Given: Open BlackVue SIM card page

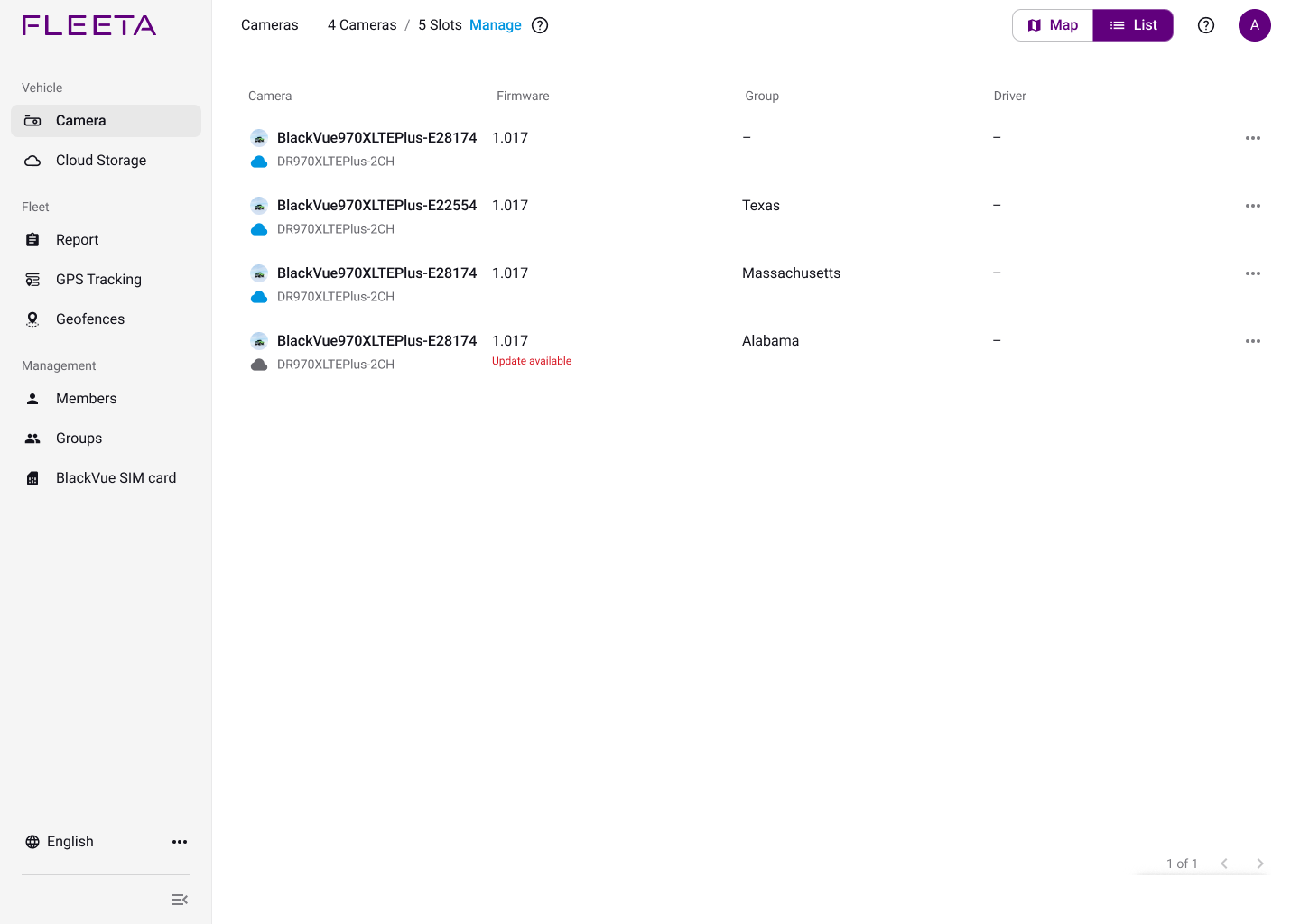Looking at the screenshot, I should [106, 478].
